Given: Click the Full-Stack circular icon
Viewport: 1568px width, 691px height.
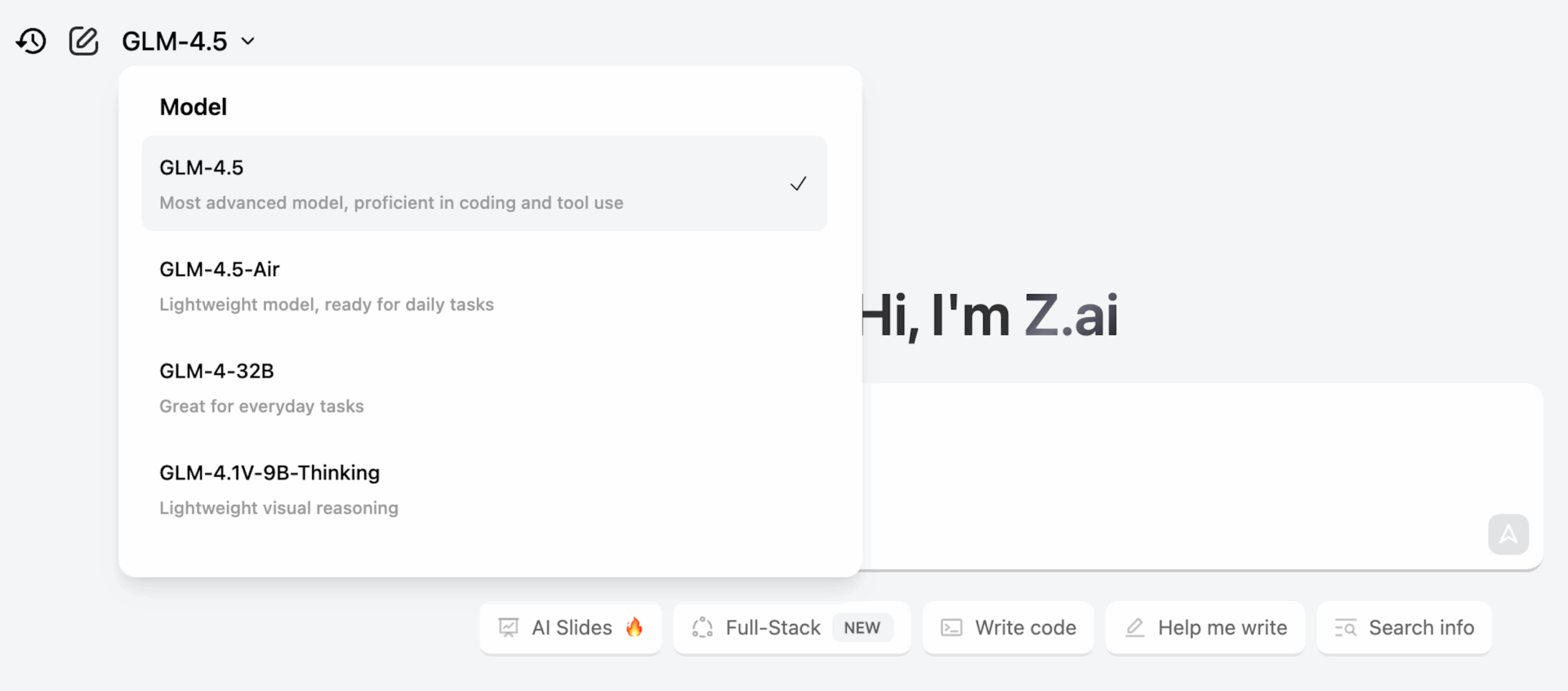Looking at the screenshot, I should point(702,627).
